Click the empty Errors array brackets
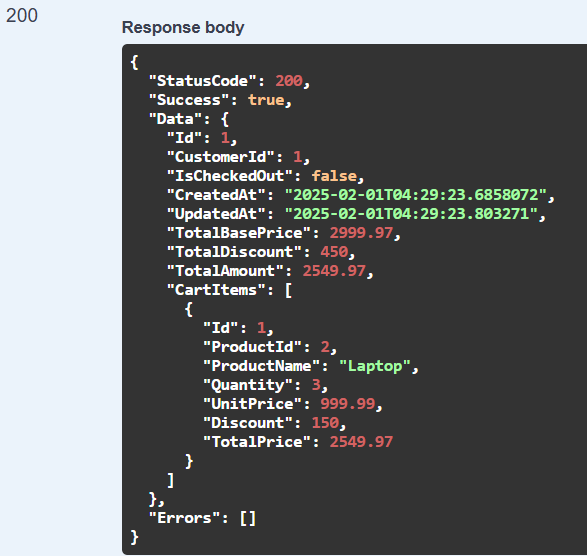The height and width of the screenshot is (556, 587). pos(248,519)
